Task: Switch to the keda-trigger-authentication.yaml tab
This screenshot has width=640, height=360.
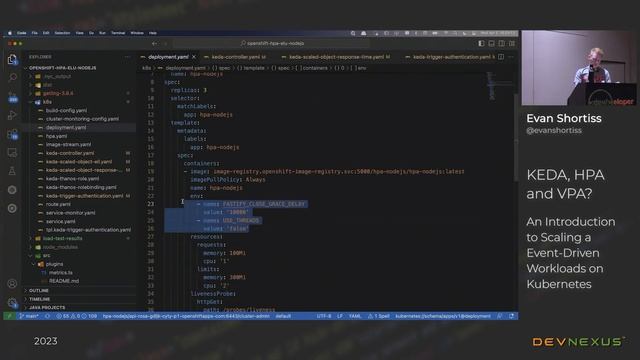Action: click(x=451, y=57)
